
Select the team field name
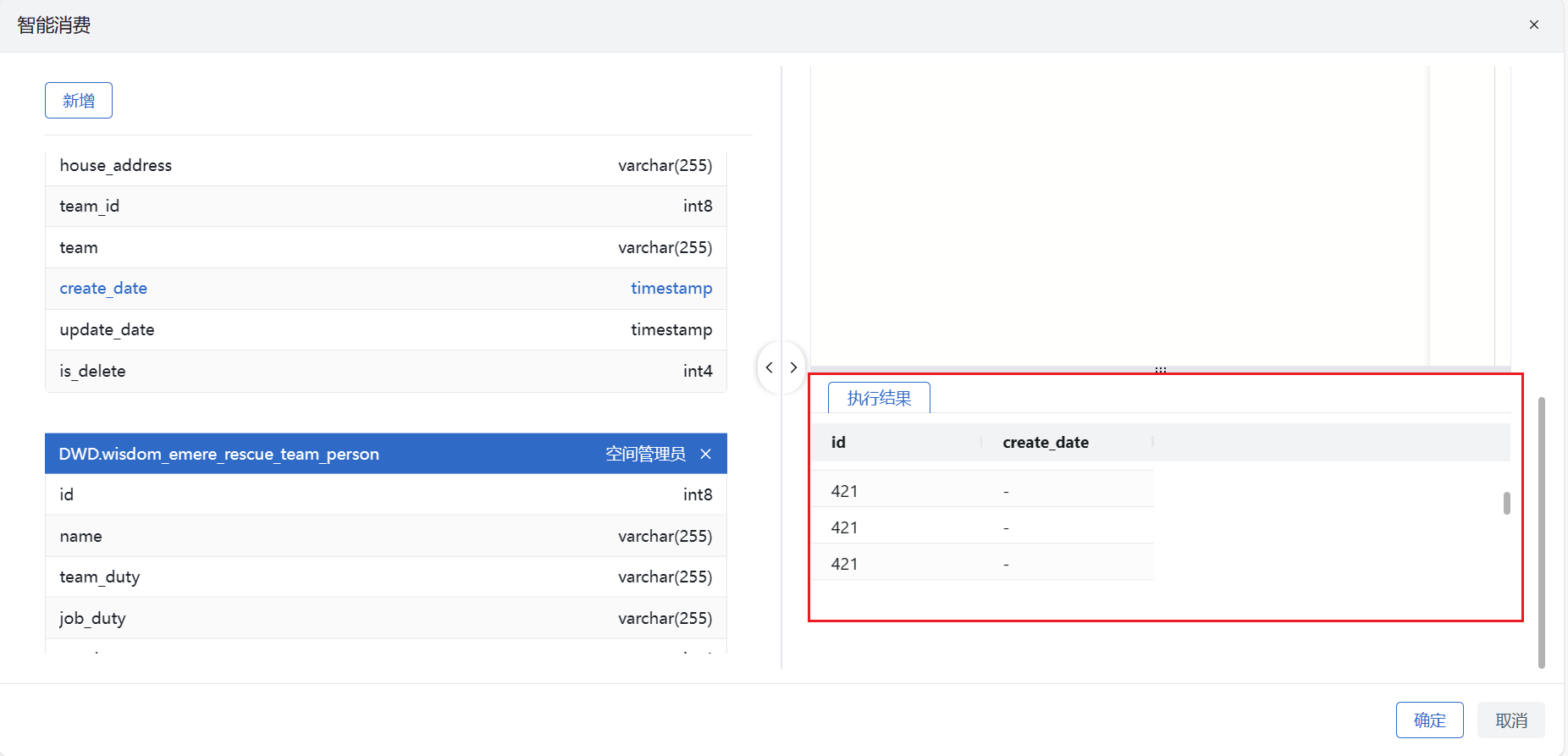79,247
